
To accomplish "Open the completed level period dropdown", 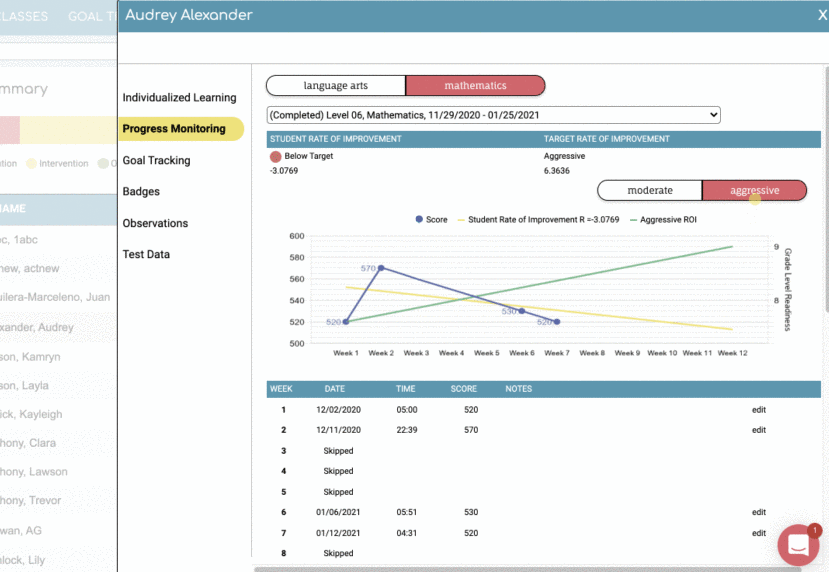I will (x=494, y=115).
